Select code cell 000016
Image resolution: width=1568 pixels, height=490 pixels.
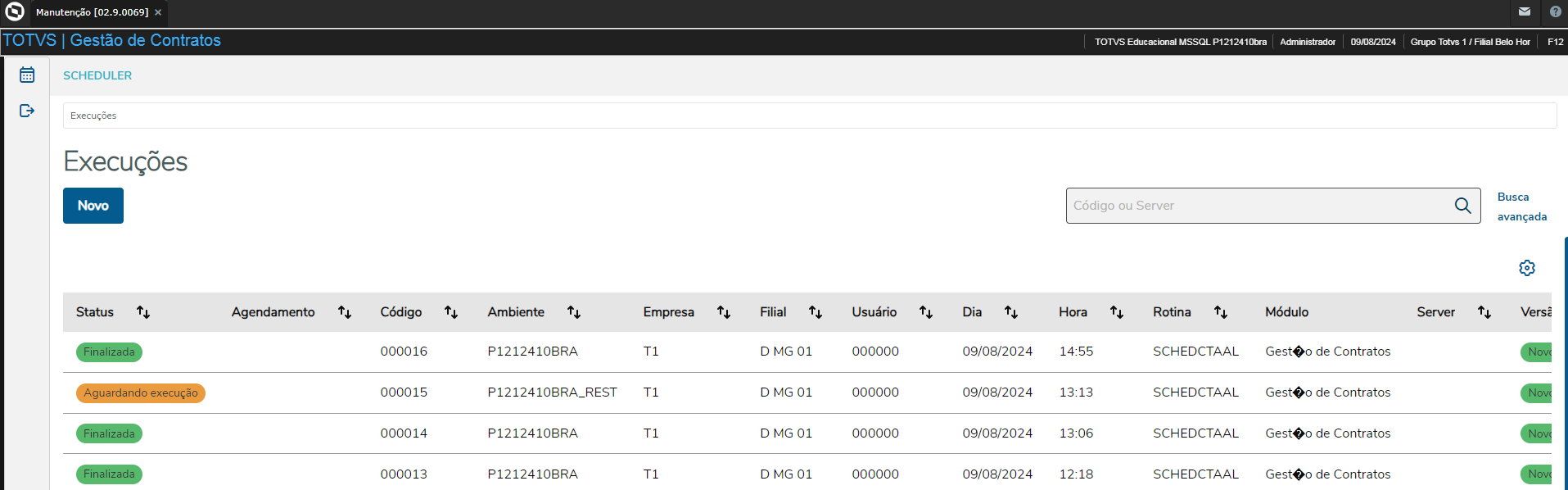click(x=404, y=352)
